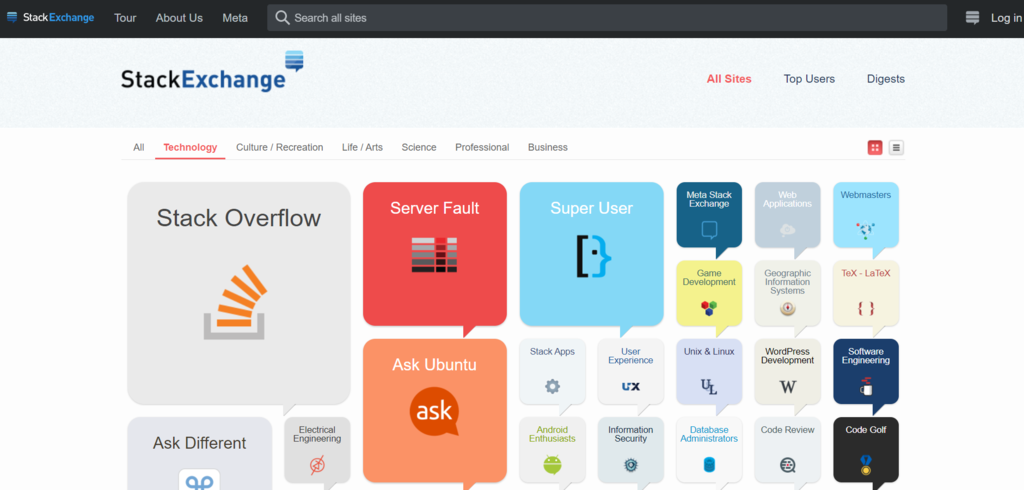Screen dimensions: 1024x490
Task: Click the small StackExchange logo in top bar
Action: tap(50, 18)
